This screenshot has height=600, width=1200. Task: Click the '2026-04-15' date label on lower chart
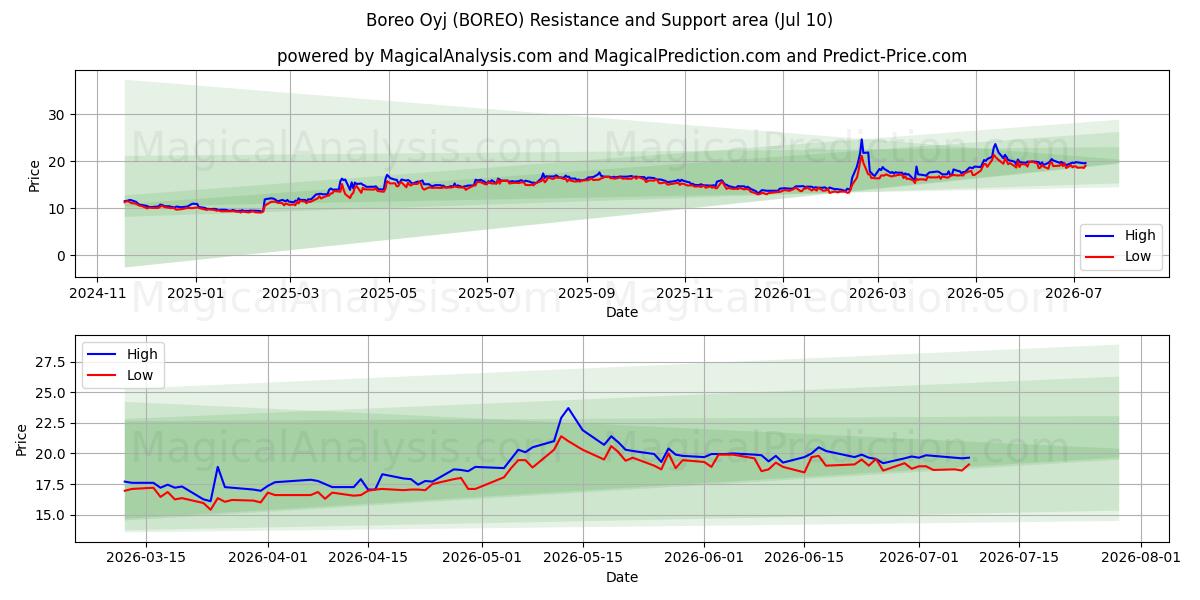368,559
